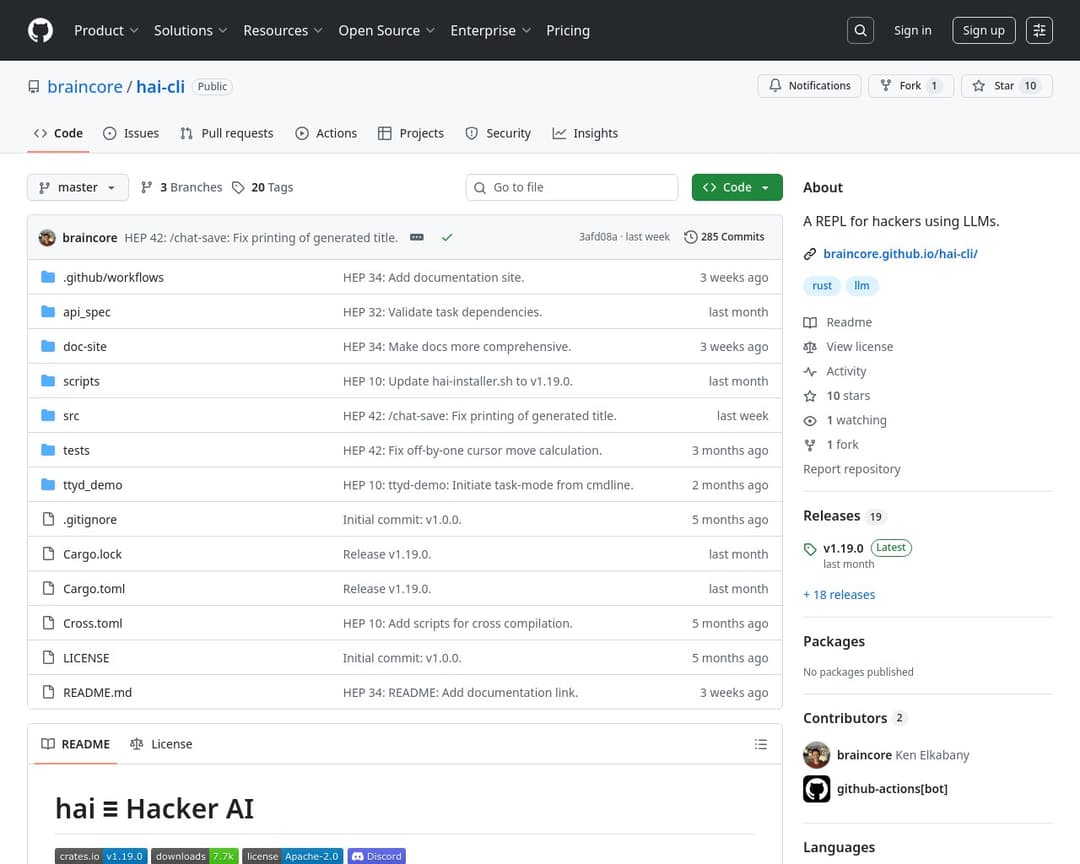The image size is (1080, 864).
Task: Click the commit message ellipsis icon
Action: [417, 237]
